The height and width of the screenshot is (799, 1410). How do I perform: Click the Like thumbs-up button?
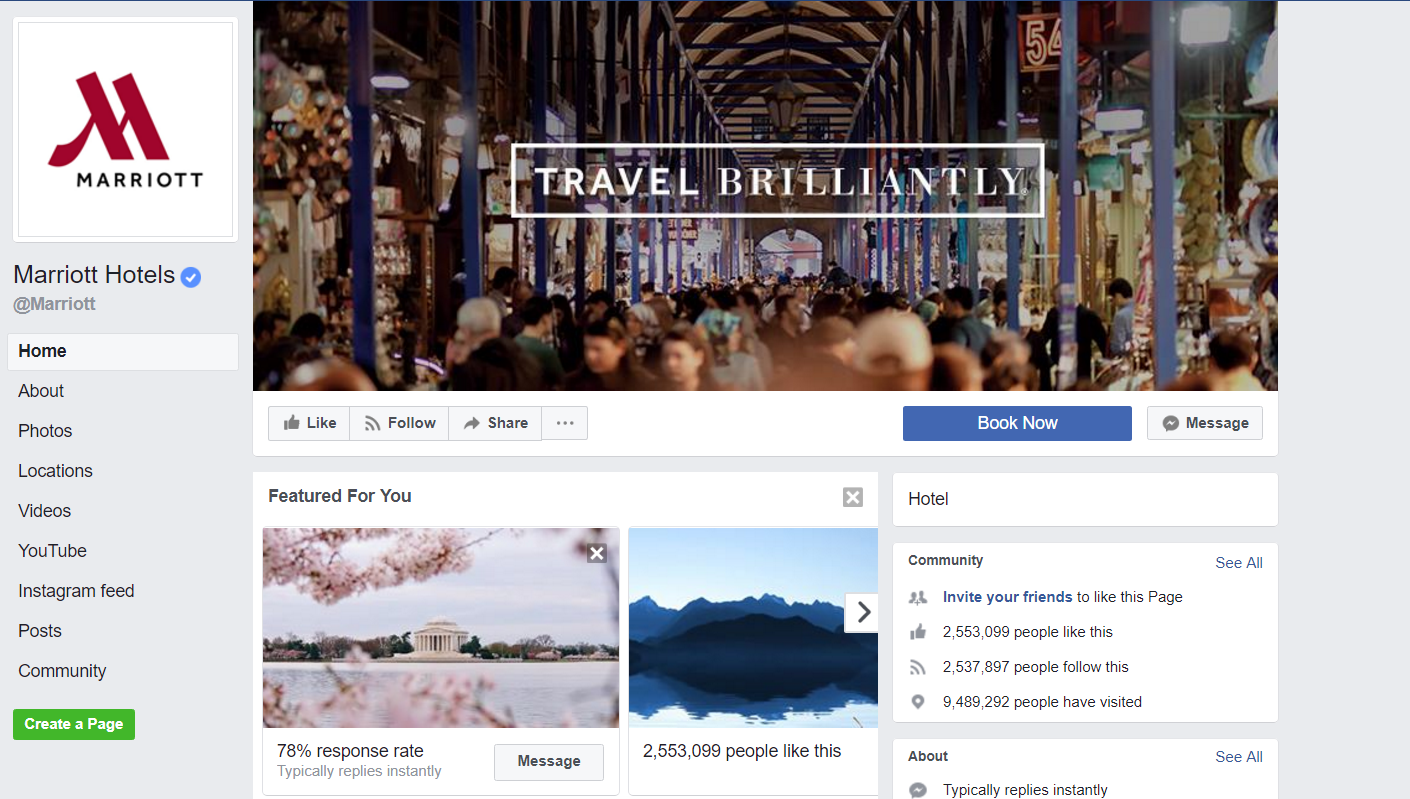tap(309, 423)
